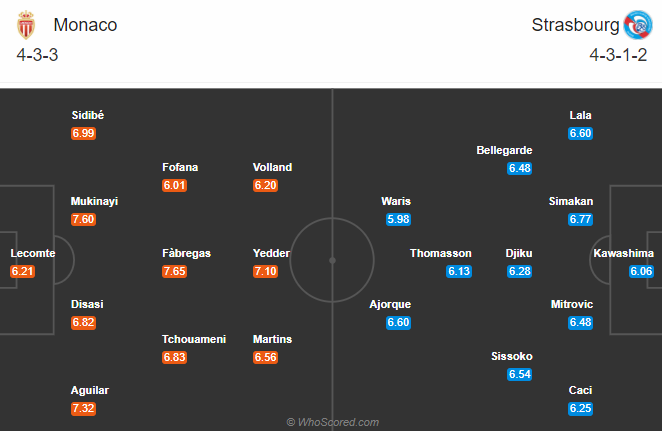Select Tchouameni's 6.83 rating badge
The image size is (662, 432).
click(176, 357)
